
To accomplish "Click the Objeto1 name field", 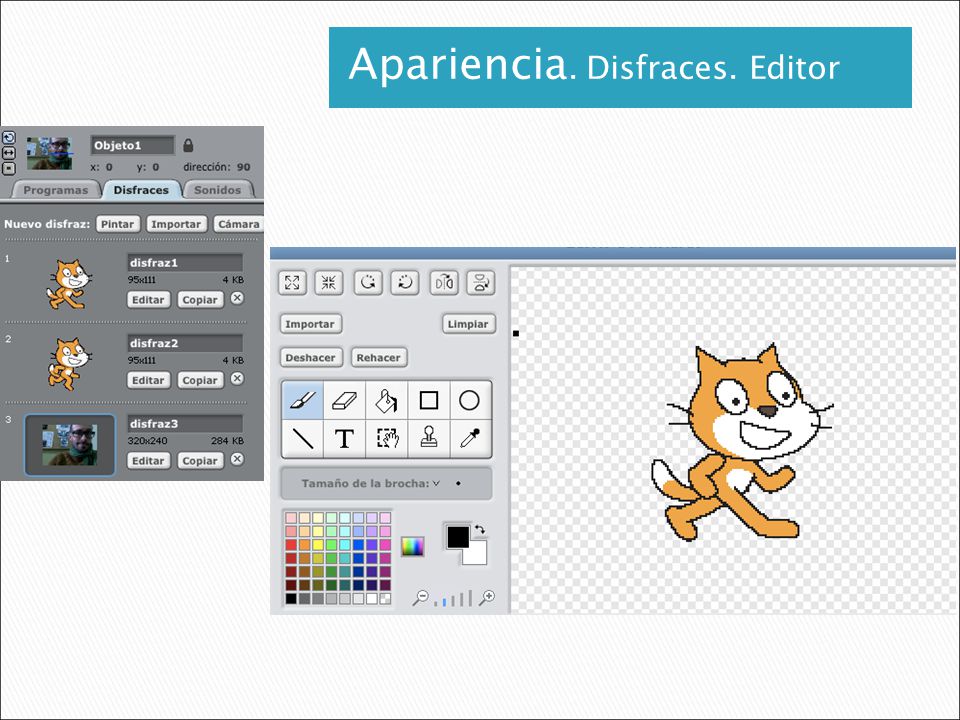I will (133, 145).
